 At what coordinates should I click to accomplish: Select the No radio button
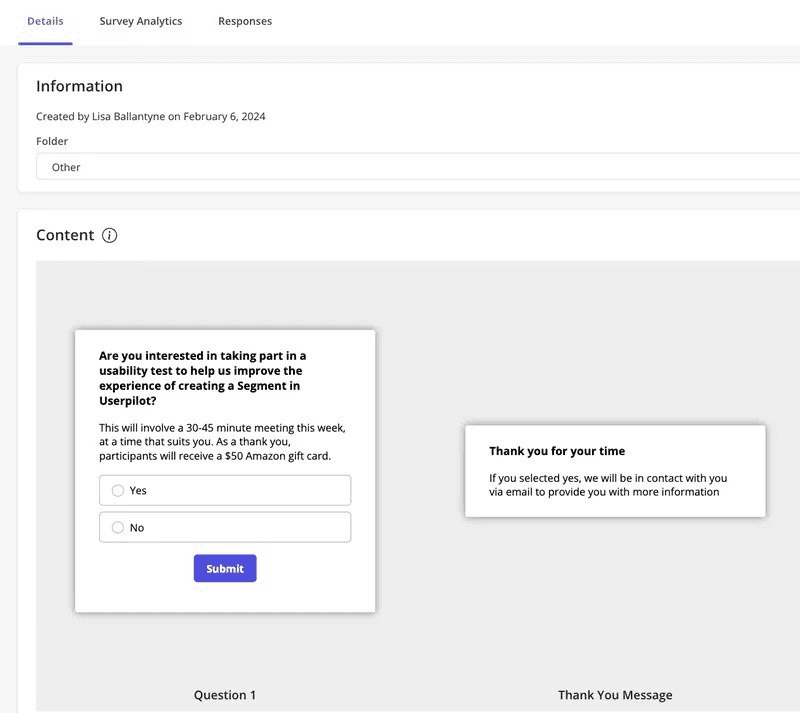point(118,527)
